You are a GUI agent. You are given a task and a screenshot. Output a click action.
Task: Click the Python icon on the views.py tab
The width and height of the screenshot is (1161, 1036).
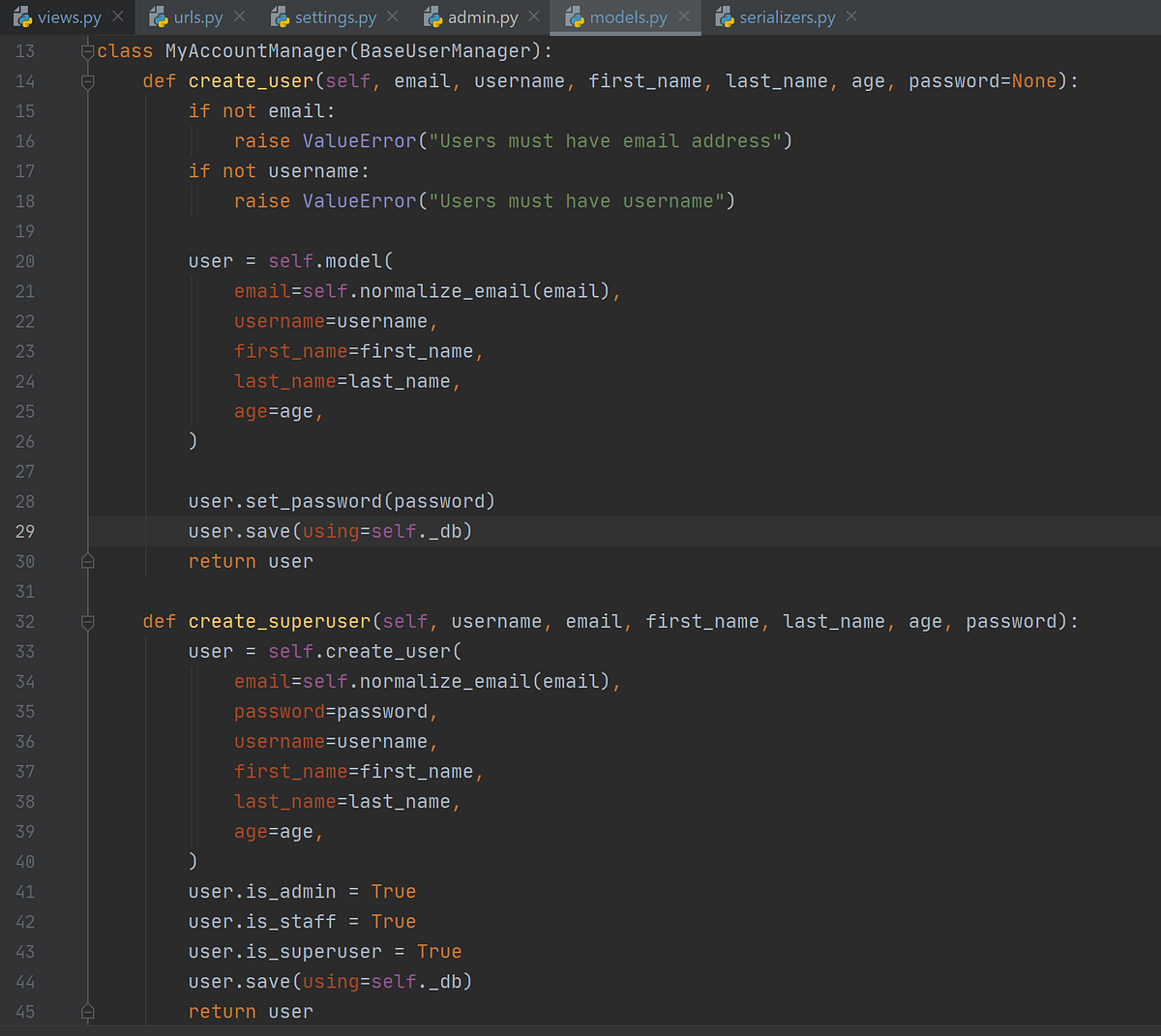(24, 16)
